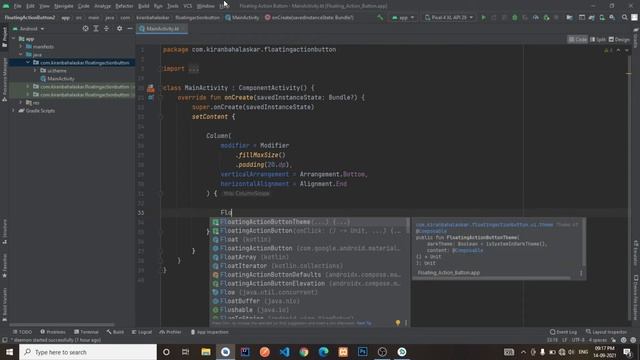Open the Event Log
This screenshot has width=640, height=360.
coord(563,332)
